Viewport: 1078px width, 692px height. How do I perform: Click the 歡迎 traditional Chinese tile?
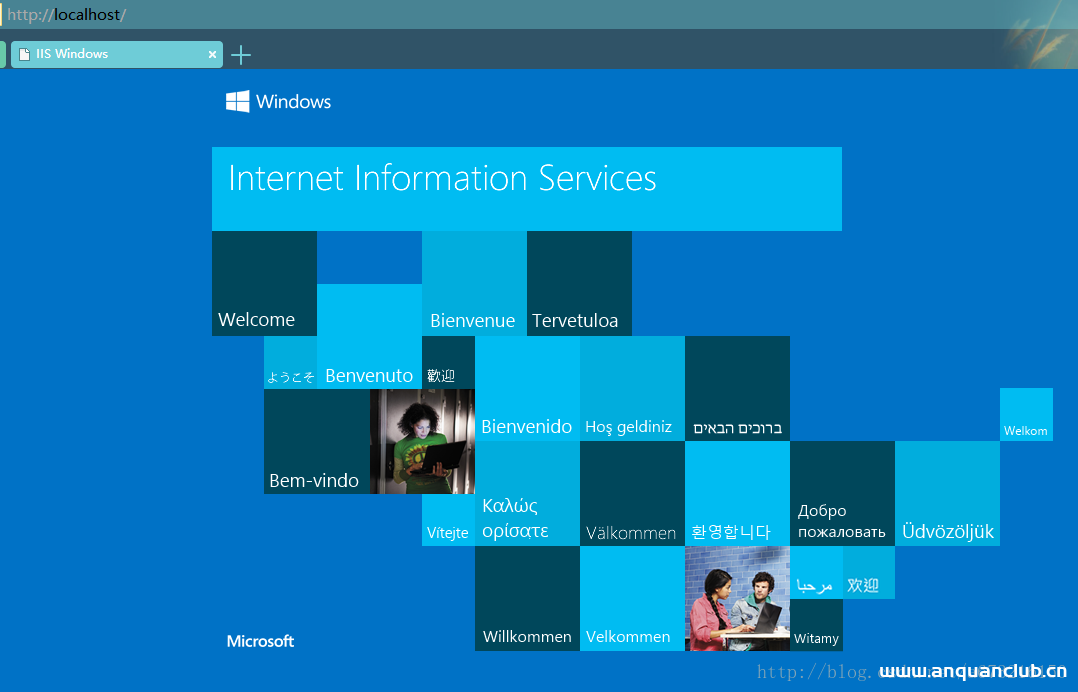448,362
